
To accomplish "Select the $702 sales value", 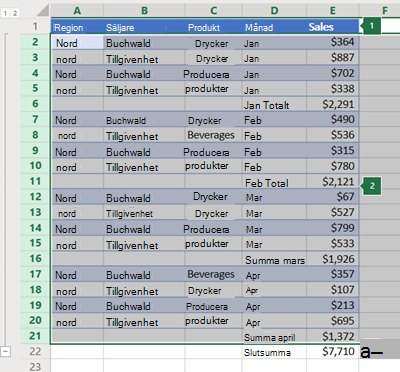I will [x=332, y=73].
